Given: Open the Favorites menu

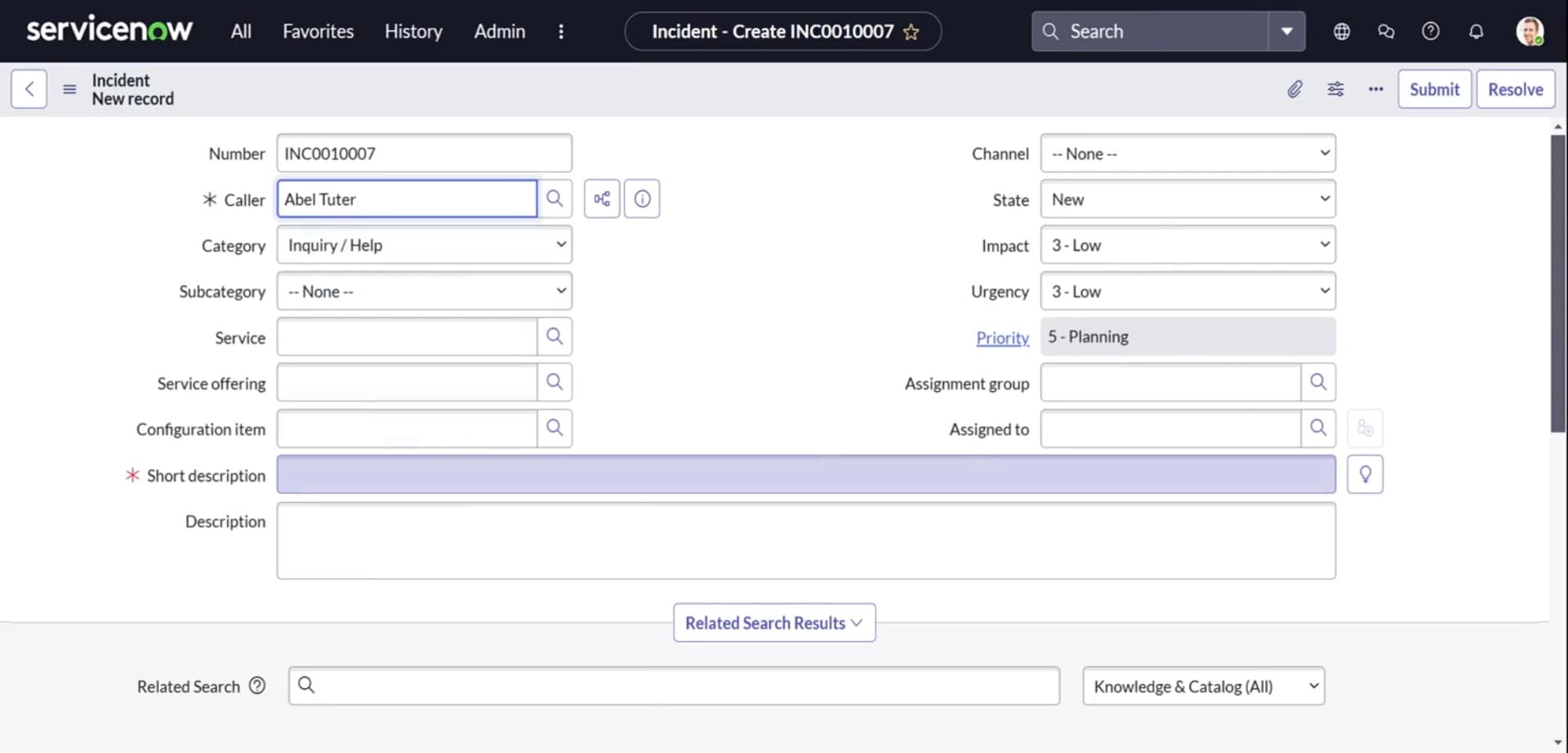Looking at the screenshot, I should pos(318,31).
